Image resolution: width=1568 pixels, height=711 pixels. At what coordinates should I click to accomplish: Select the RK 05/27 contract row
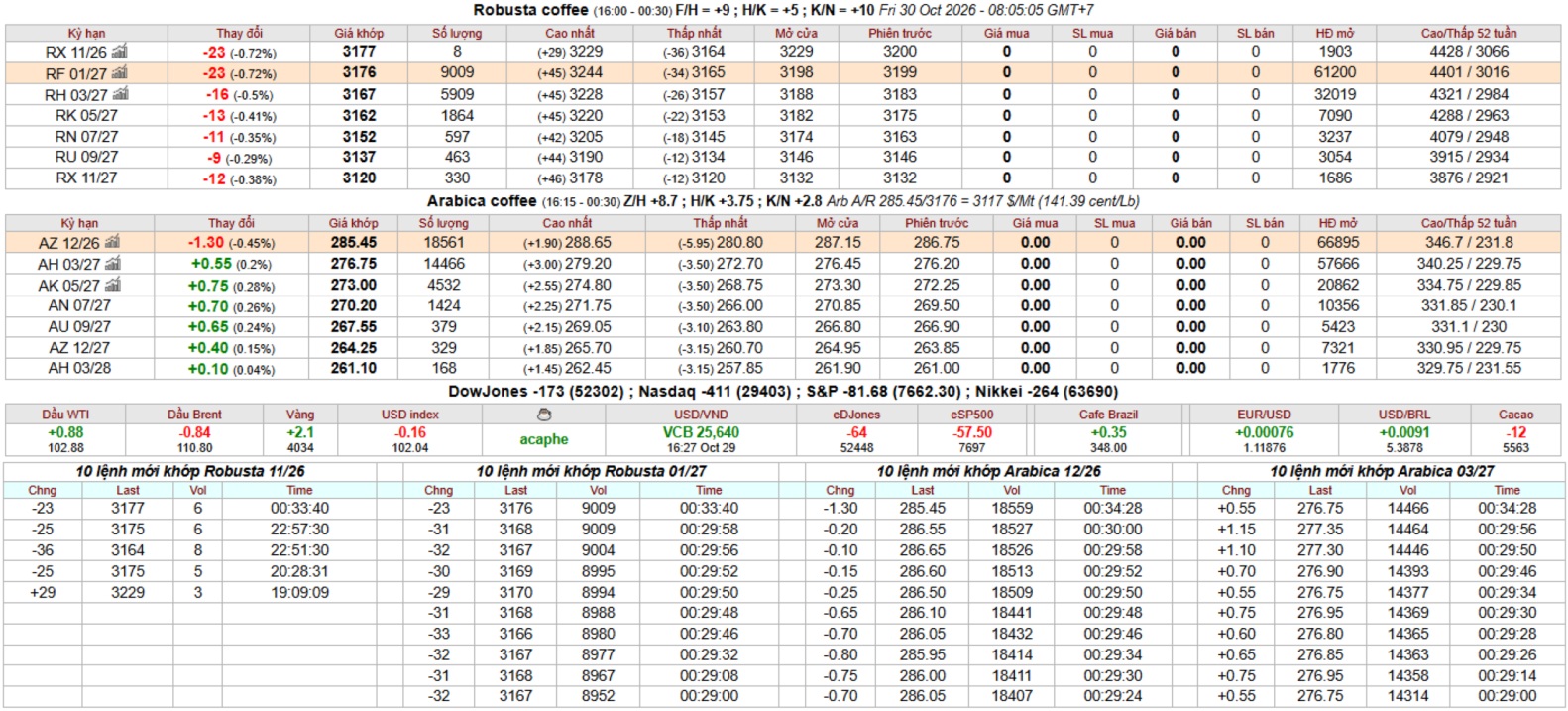pyautogui.click(x=783, y=115)
